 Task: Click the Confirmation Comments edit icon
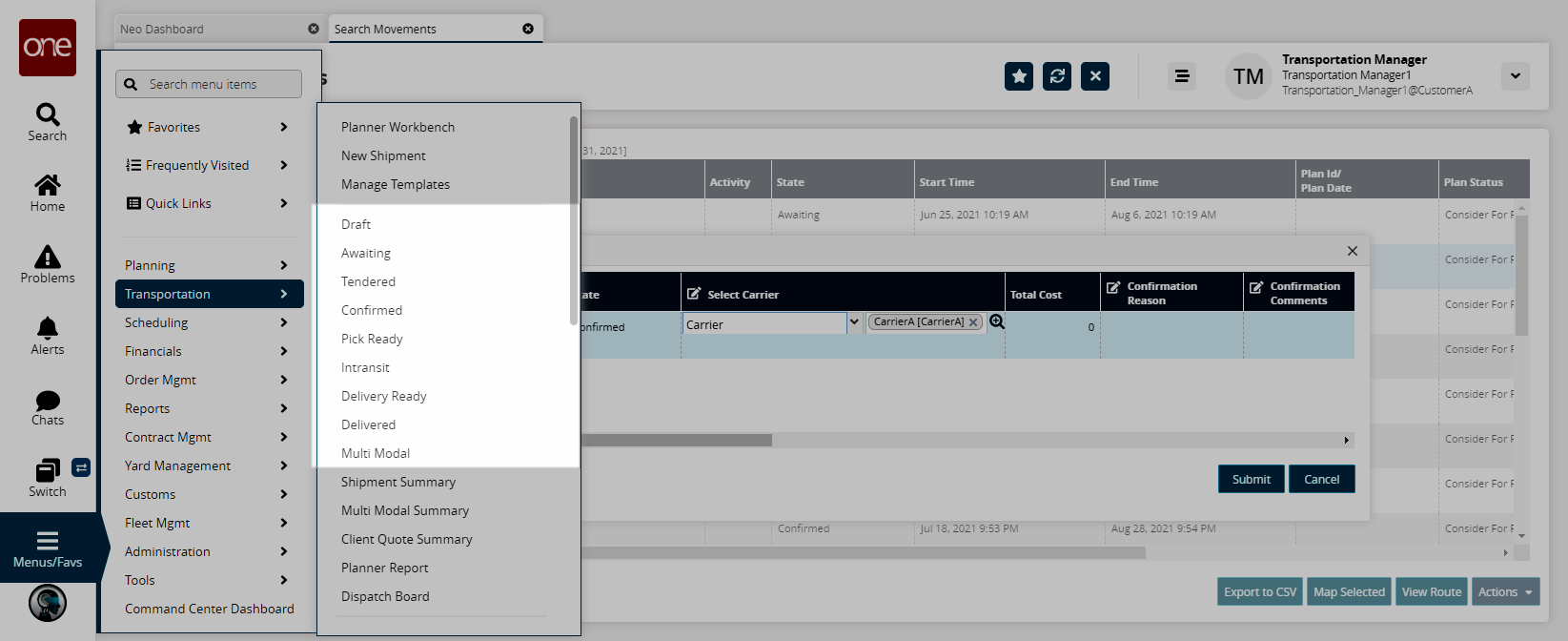pos(1256,286)
